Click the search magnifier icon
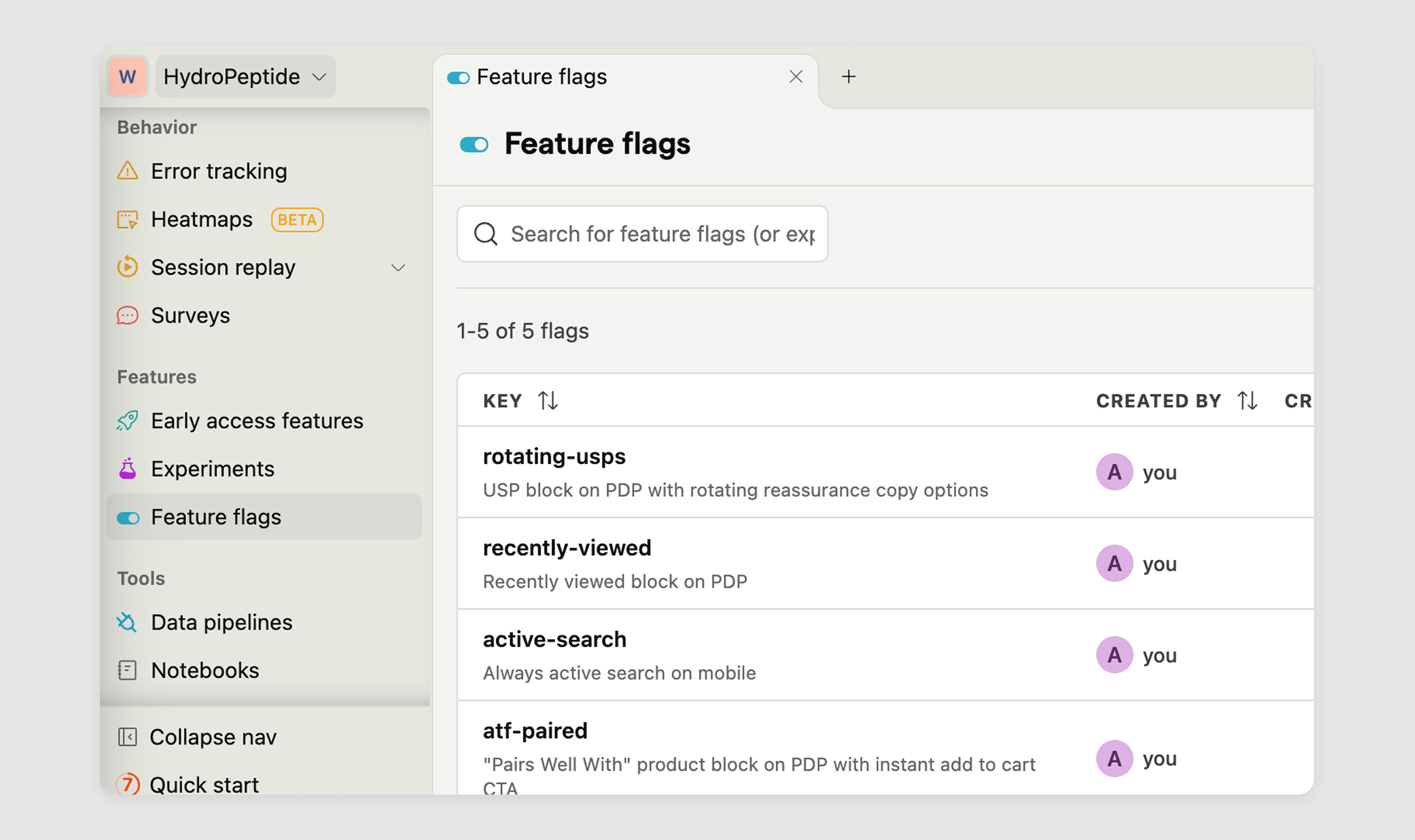This screenshot has height=840, width=1415. point(486,234)
